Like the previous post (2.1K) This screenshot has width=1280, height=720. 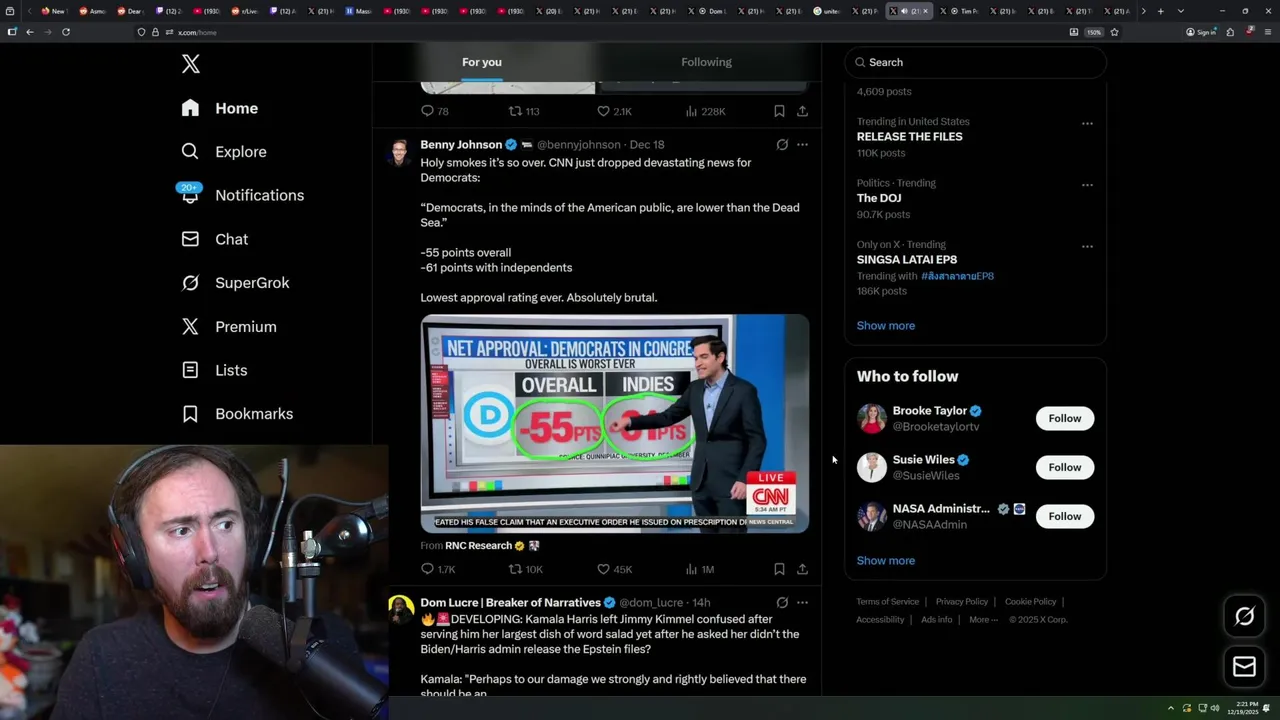click(x=614, y=111)
